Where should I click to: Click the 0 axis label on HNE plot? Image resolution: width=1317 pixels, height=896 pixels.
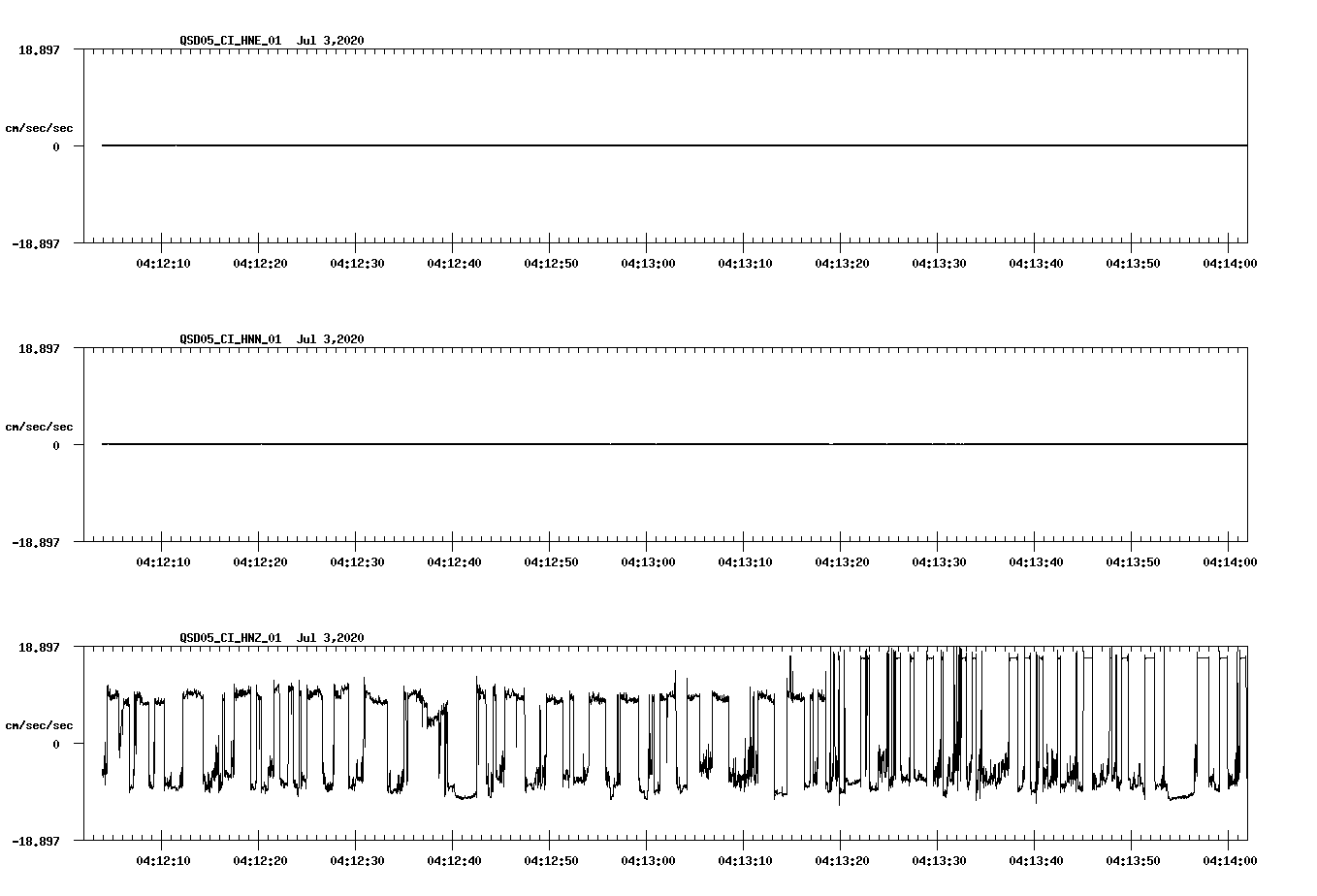pyautogui.click(x=56, y=146)
